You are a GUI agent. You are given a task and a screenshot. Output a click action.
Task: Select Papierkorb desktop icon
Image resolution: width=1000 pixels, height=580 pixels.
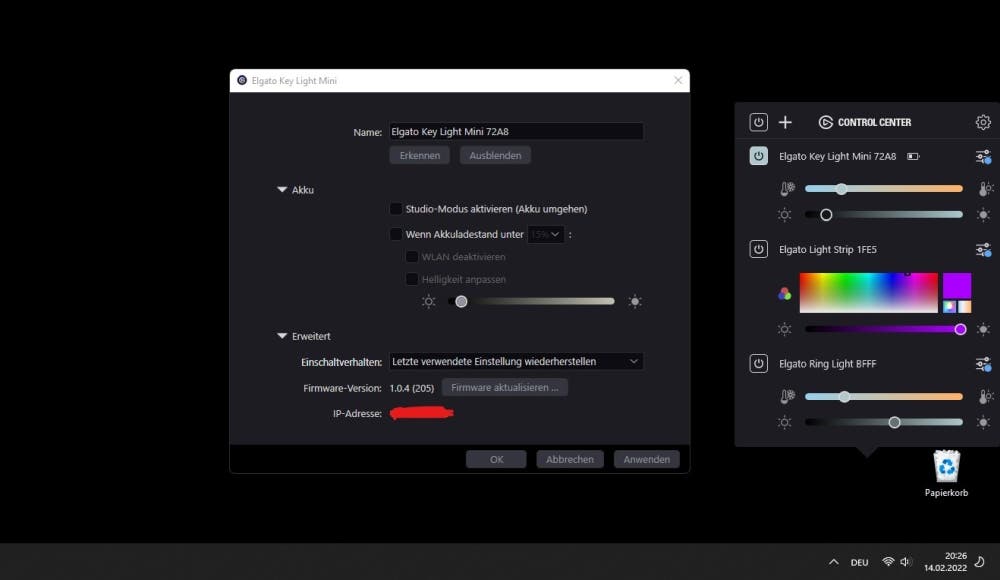(x=946, y=473)
